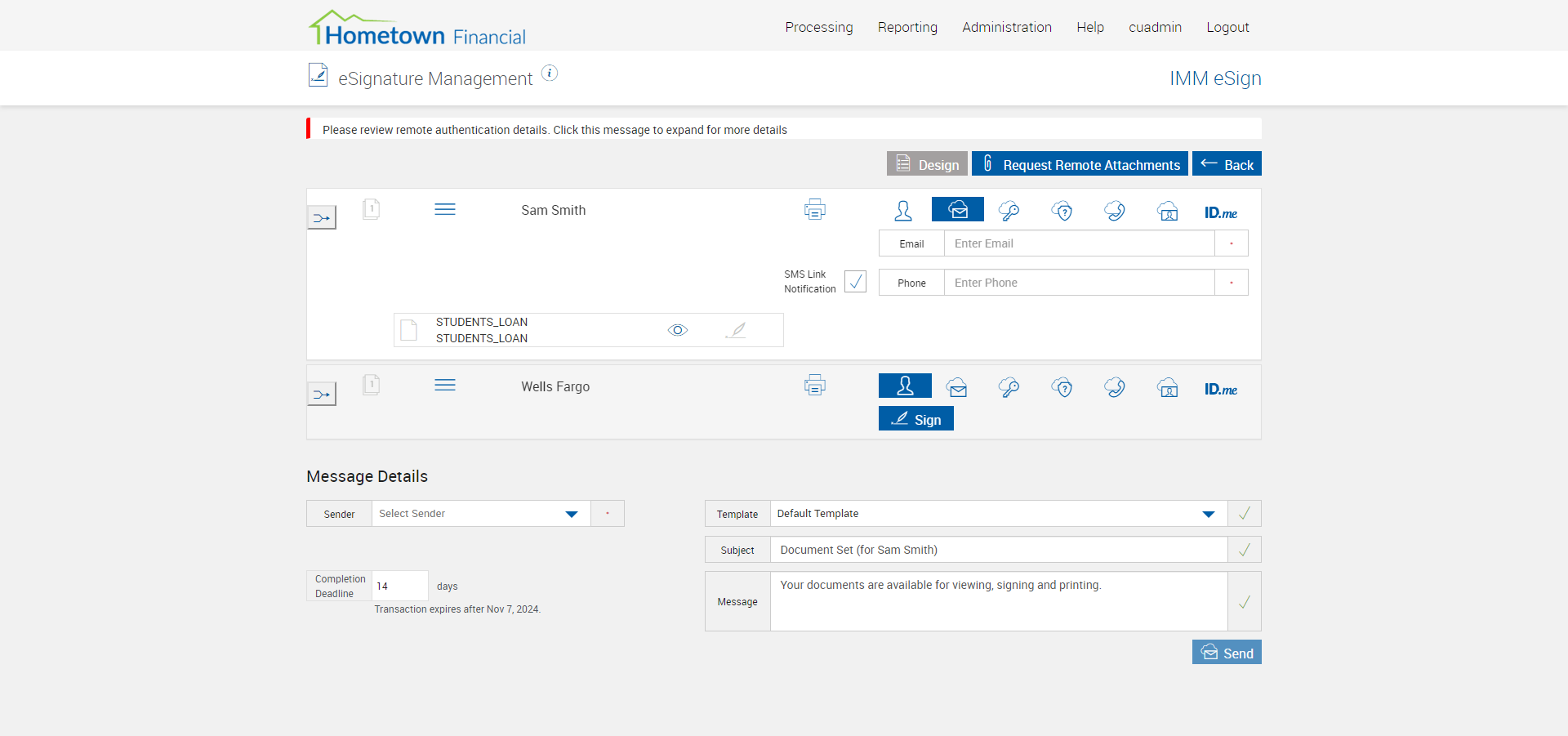Open Administration menu
This screenshot has height=736, width=1568.
(x=1007, y=27)
